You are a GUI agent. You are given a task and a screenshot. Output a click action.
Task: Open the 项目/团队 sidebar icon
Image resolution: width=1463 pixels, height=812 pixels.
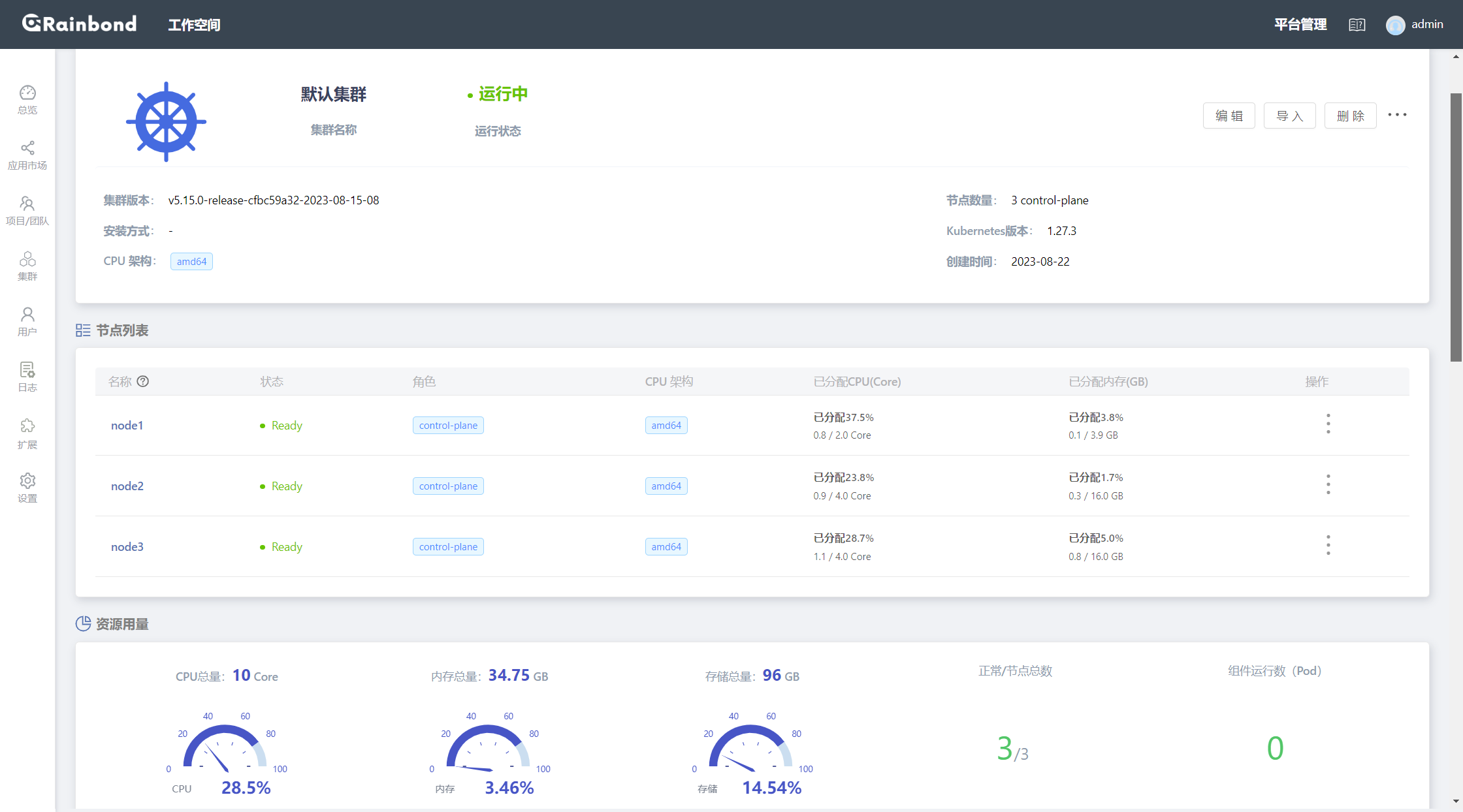pos(27,211)
